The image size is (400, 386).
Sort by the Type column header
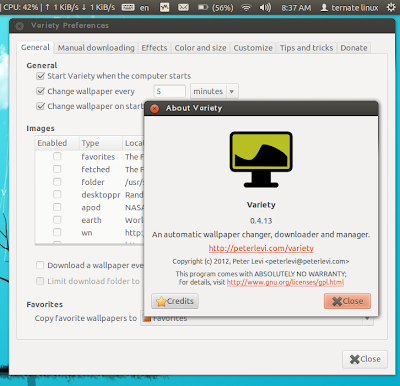(x=101, y=143)
